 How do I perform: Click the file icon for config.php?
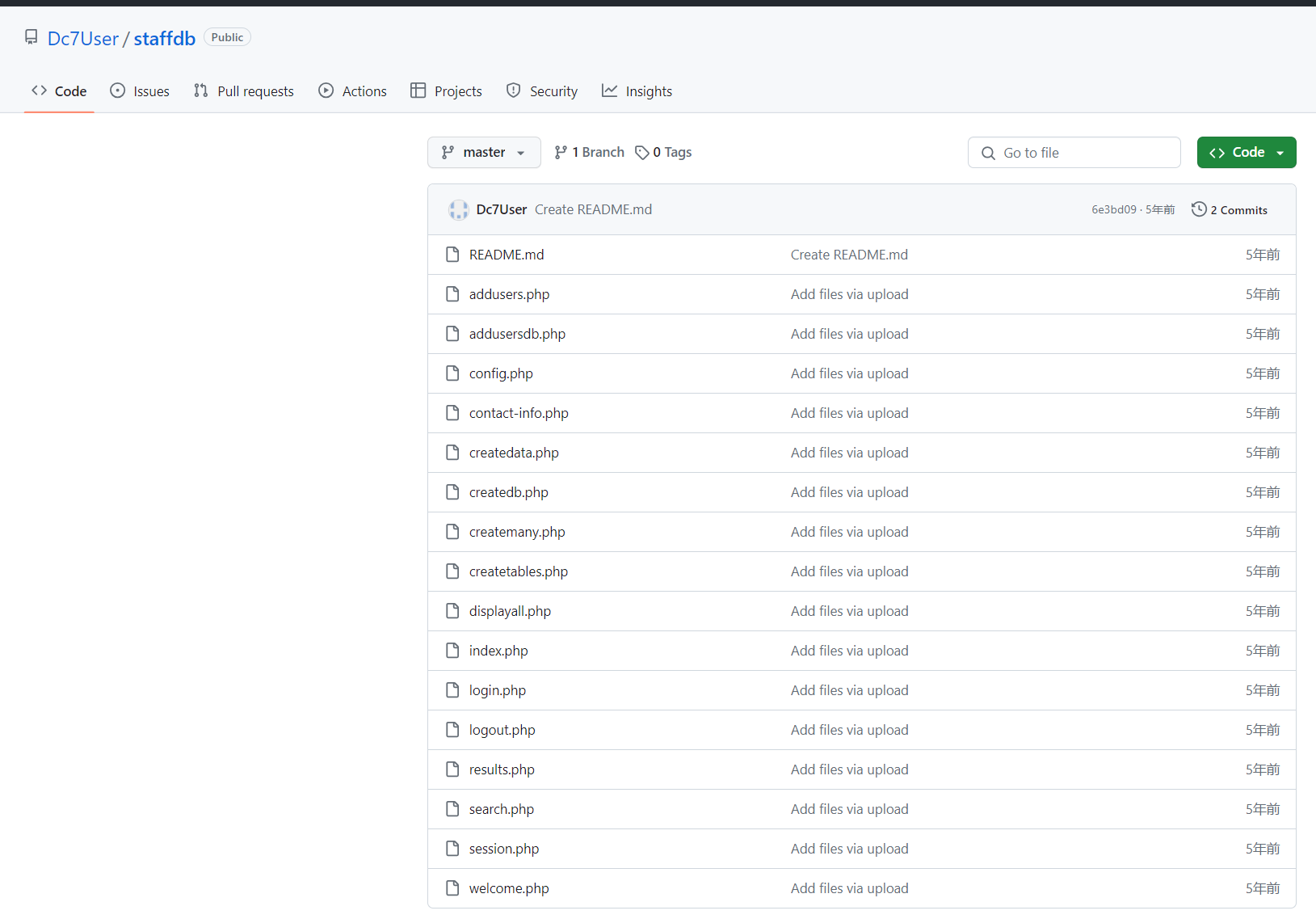coord(452,373)
